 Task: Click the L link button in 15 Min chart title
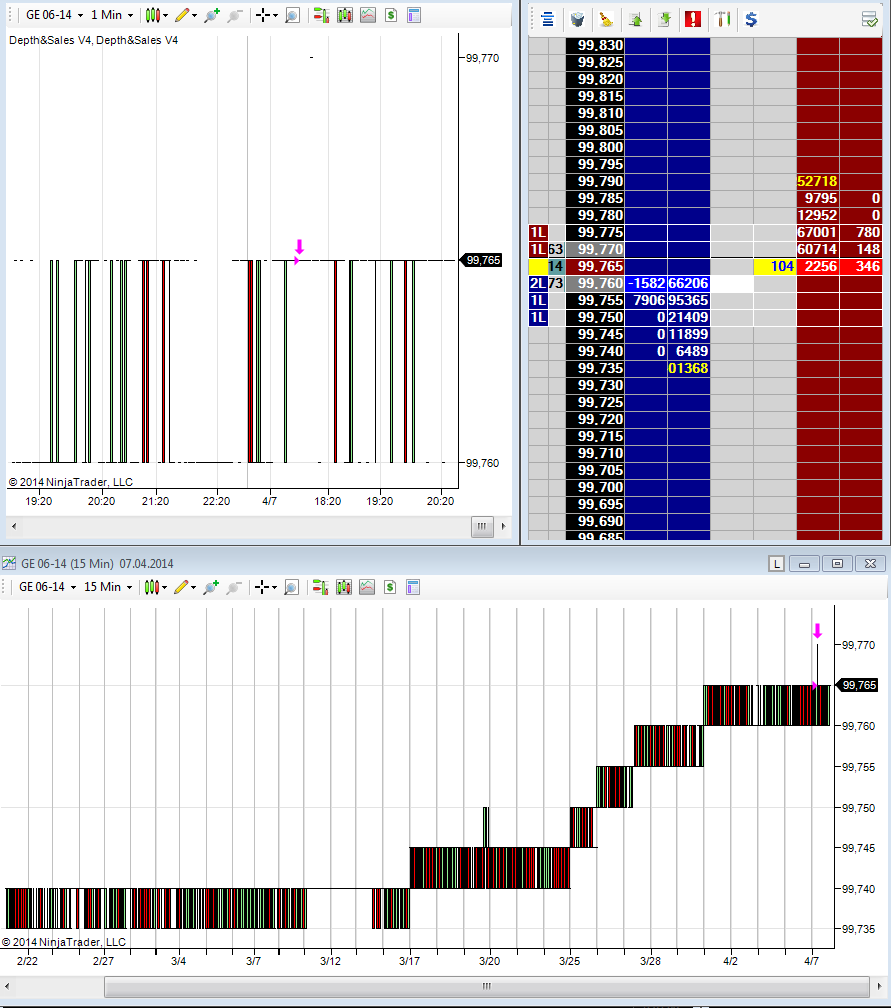click(x=777, y=564)
